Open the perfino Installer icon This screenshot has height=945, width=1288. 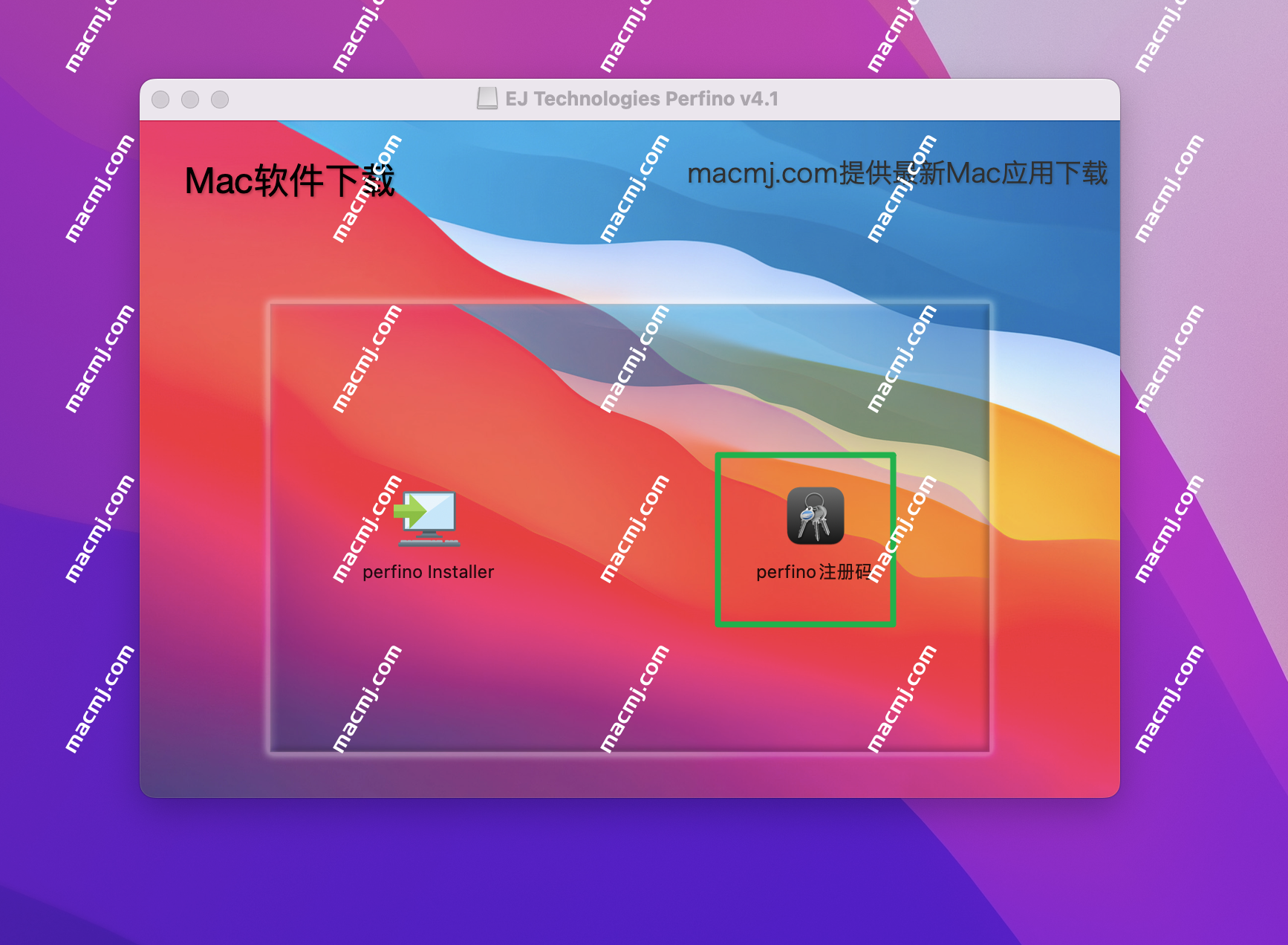tap(428, 518)
